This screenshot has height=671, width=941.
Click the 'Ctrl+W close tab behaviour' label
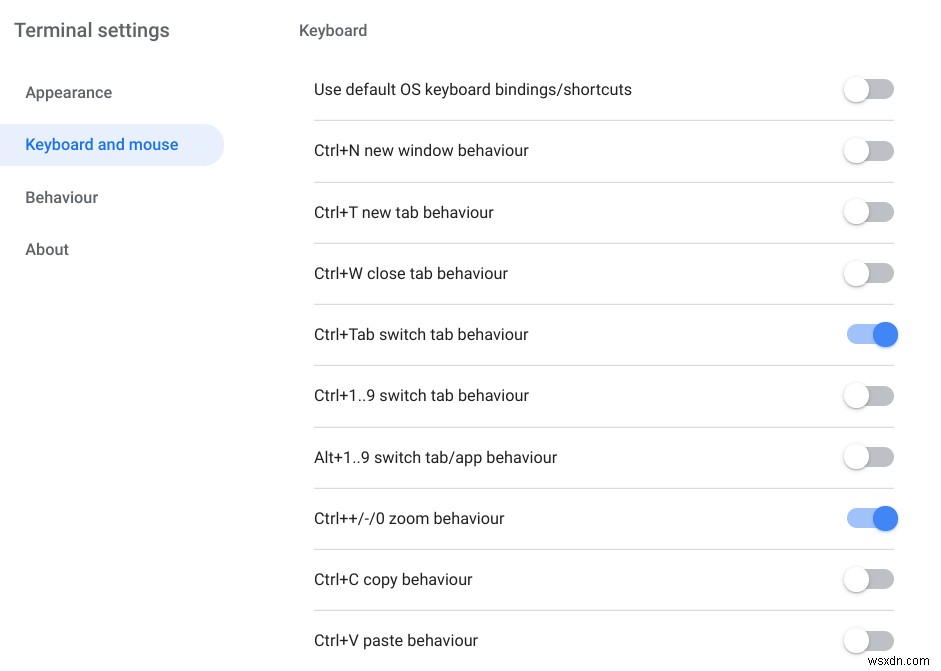point(410,274)
